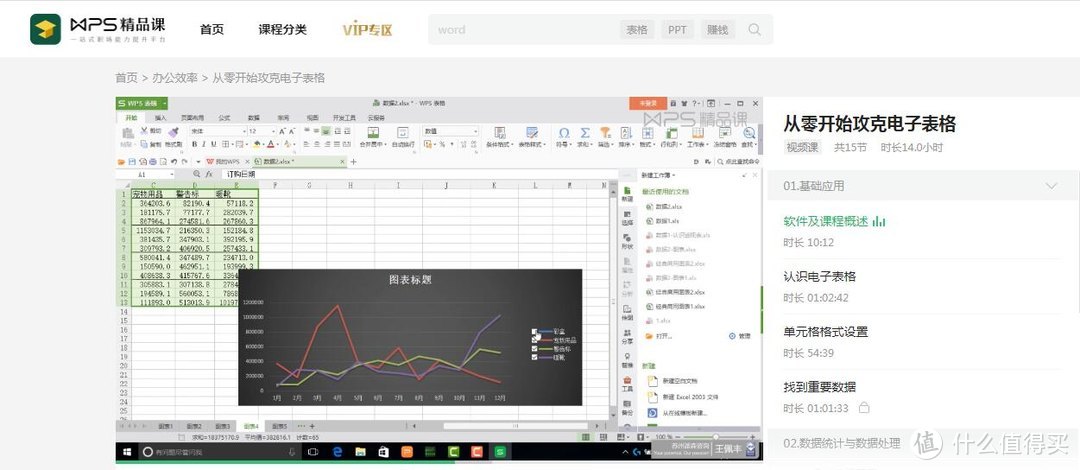Click the fx insert function icon
Viewport: 1080px width, 470px height.
tap(209, 174)
